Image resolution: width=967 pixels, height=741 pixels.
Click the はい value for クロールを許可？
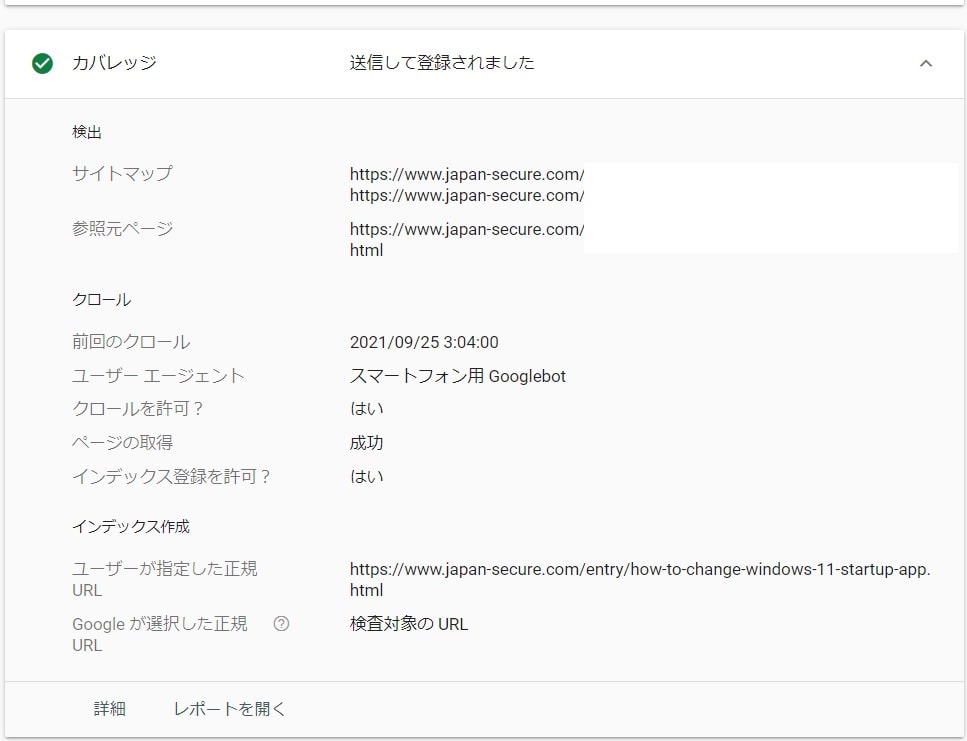366,409
